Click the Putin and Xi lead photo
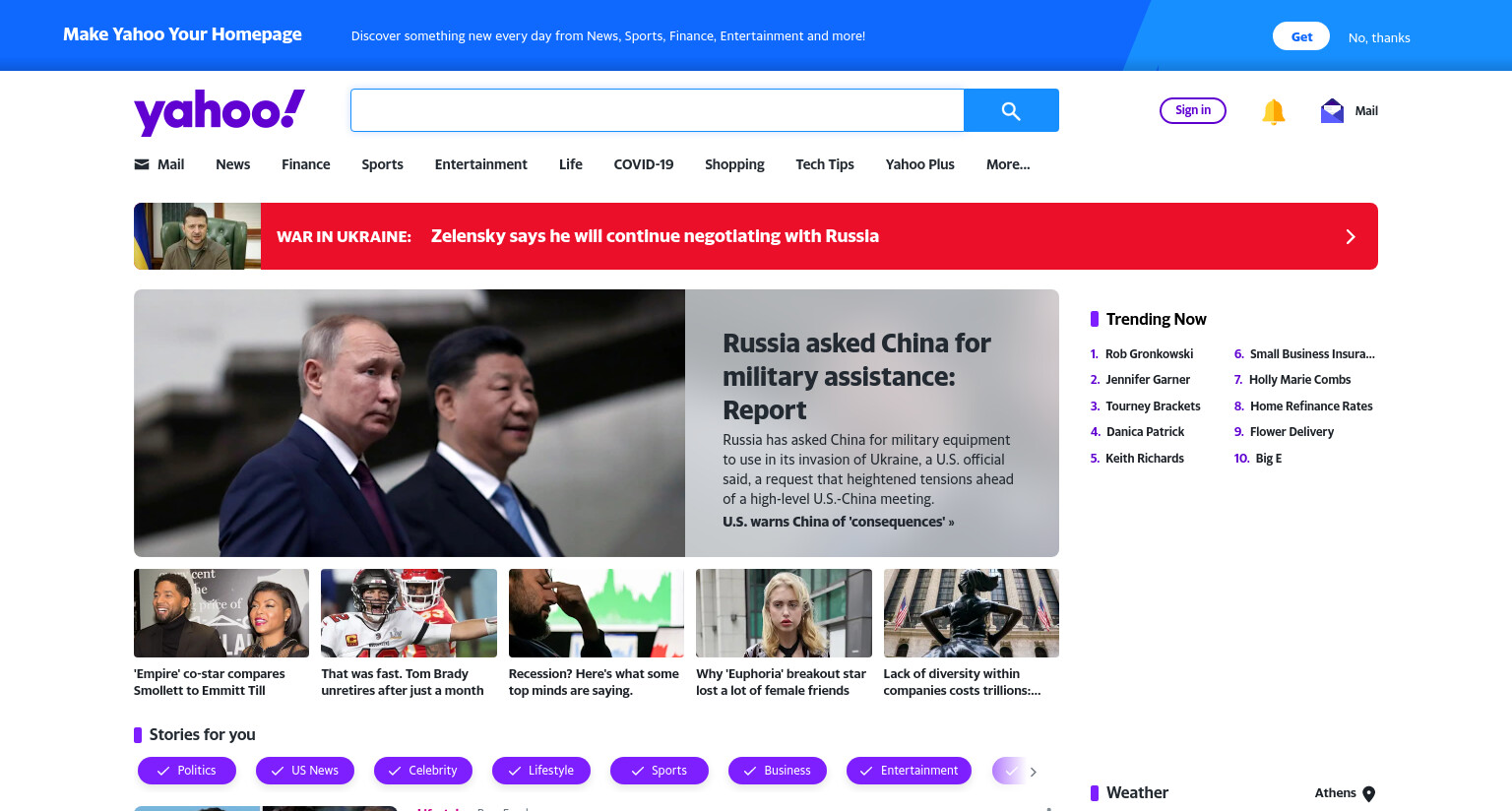This screenshot has width=1512, height=811. tap(409, 423)
